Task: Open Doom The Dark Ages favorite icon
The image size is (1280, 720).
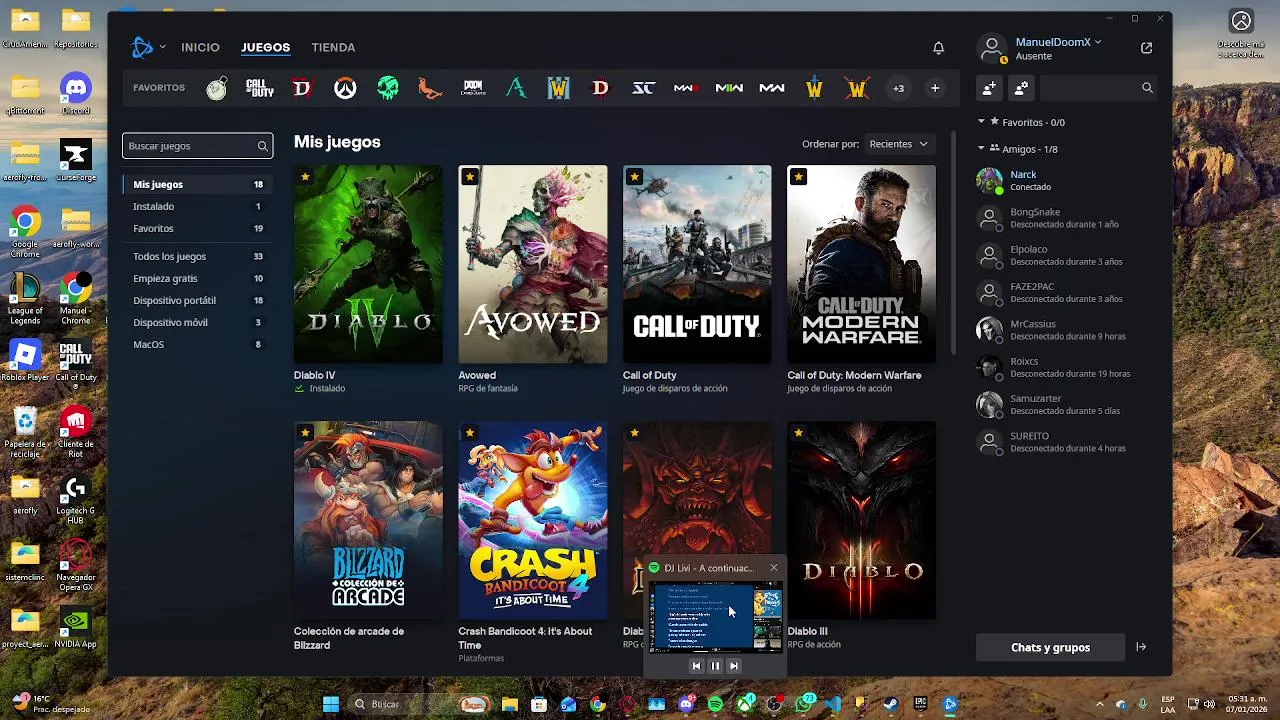Action: tap(473, 88)
